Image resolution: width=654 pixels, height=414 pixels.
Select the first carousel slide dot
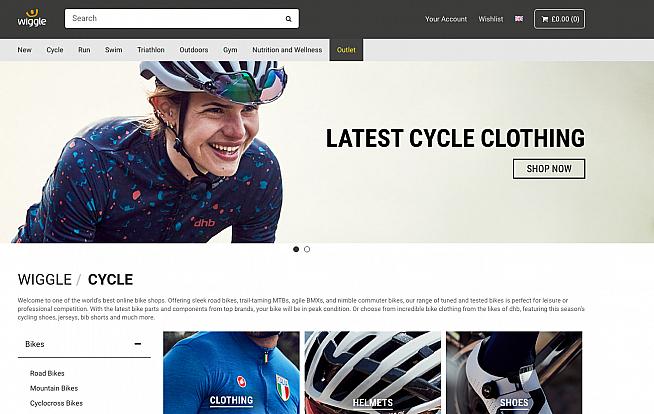296,249
